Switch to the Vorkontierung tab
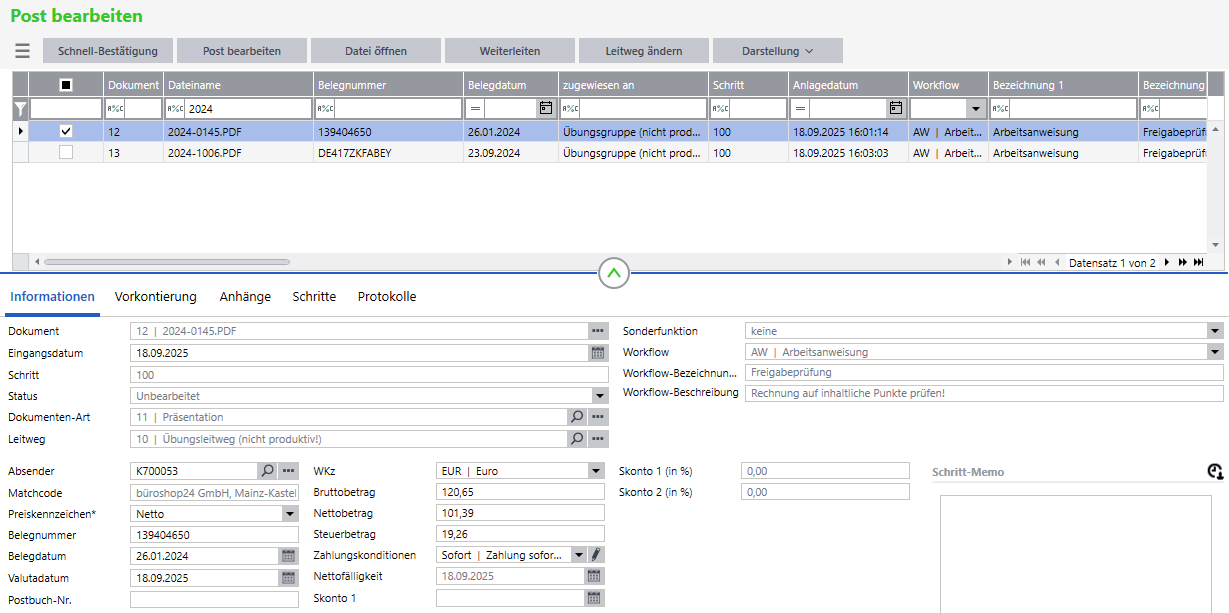Screen dimensions: 1229x613 [155, 297]
